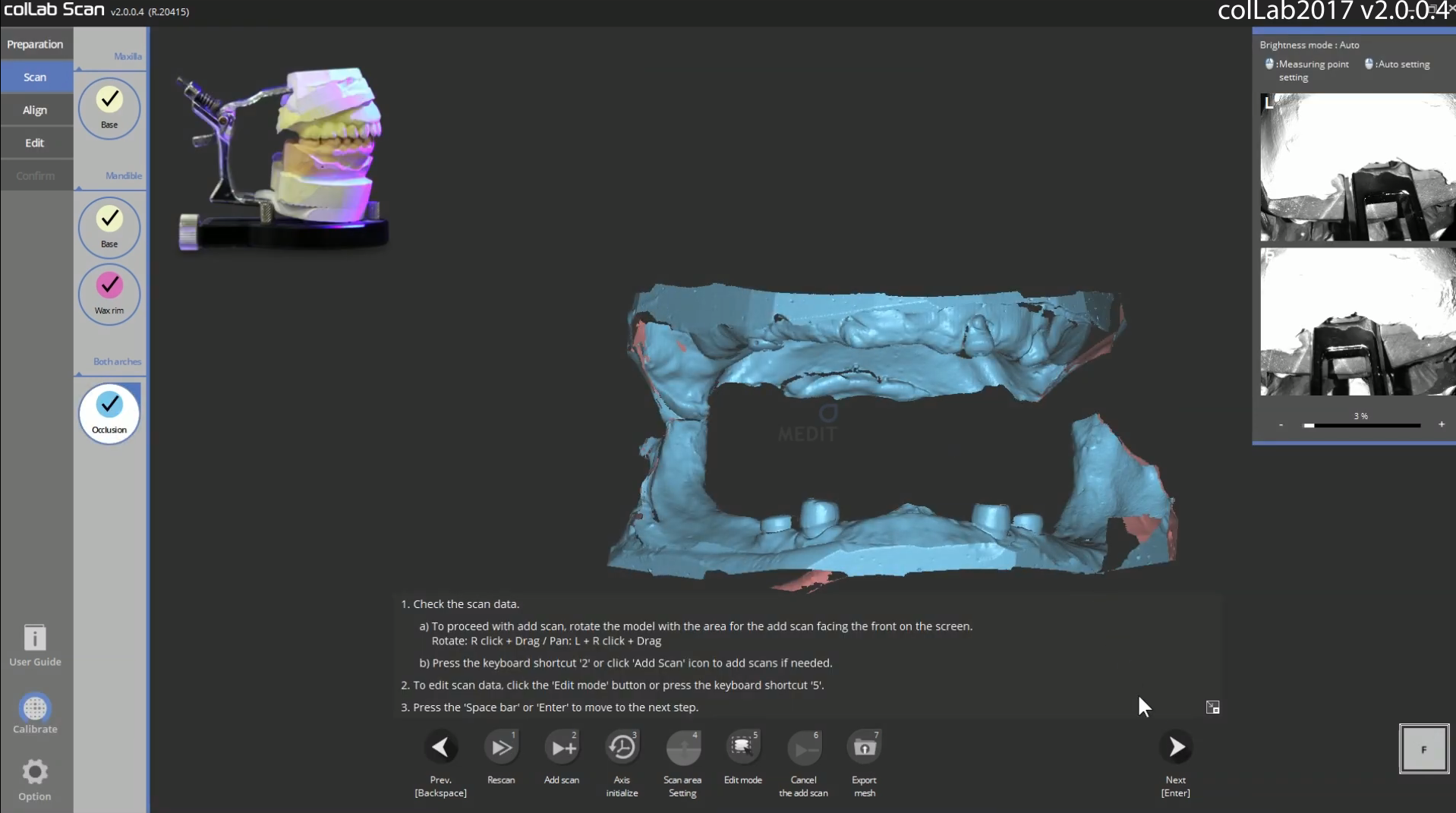Adjust the brightness slider track

1362,426
